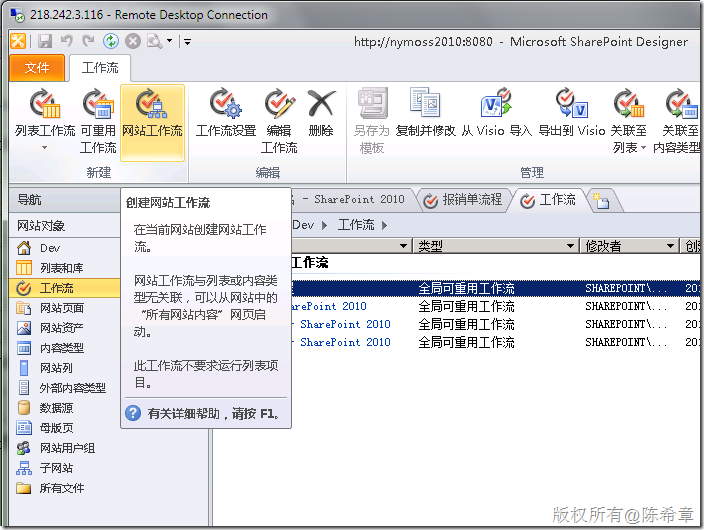Click Dev in the breadcrumb path
The width and height of the screenshot is (704, 530).
click(x=304, y=225)
